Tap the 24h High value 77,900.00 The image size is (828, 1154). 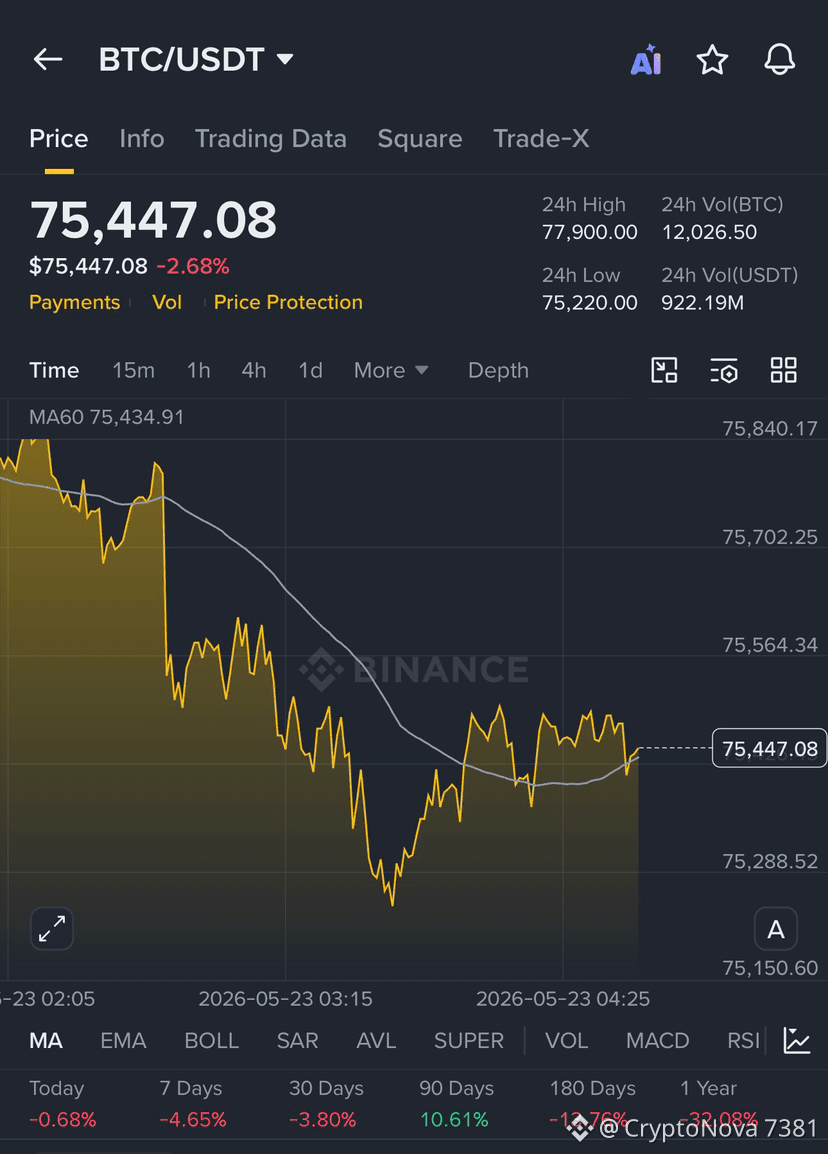pos(590,233)
